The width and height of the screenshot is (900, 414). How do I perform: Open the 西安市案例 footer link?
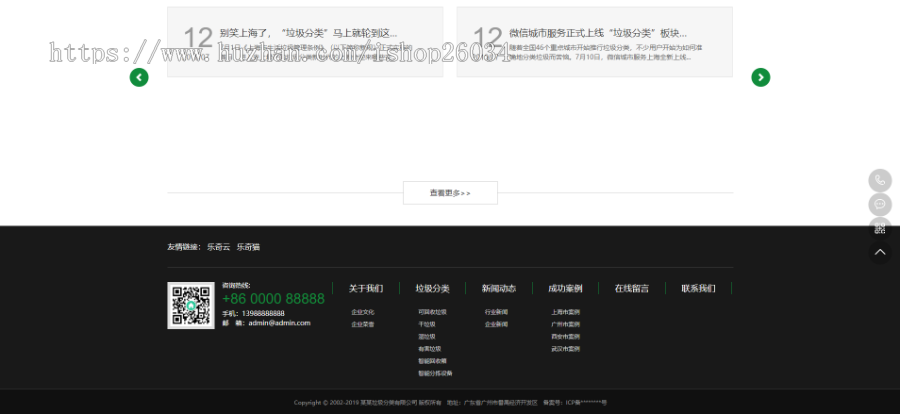point(565,336)
